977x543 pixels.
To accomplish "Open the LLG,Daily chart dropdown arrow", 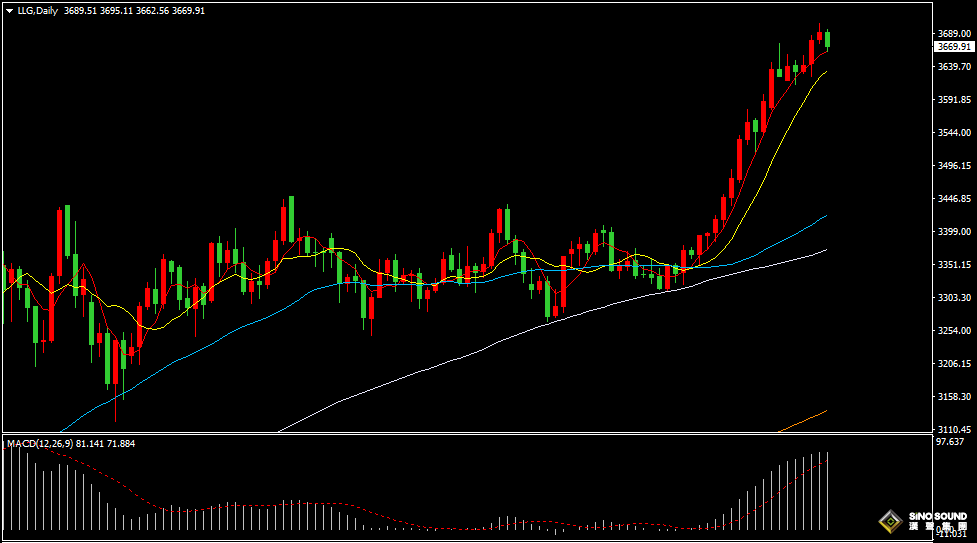I will coord(9,11).
